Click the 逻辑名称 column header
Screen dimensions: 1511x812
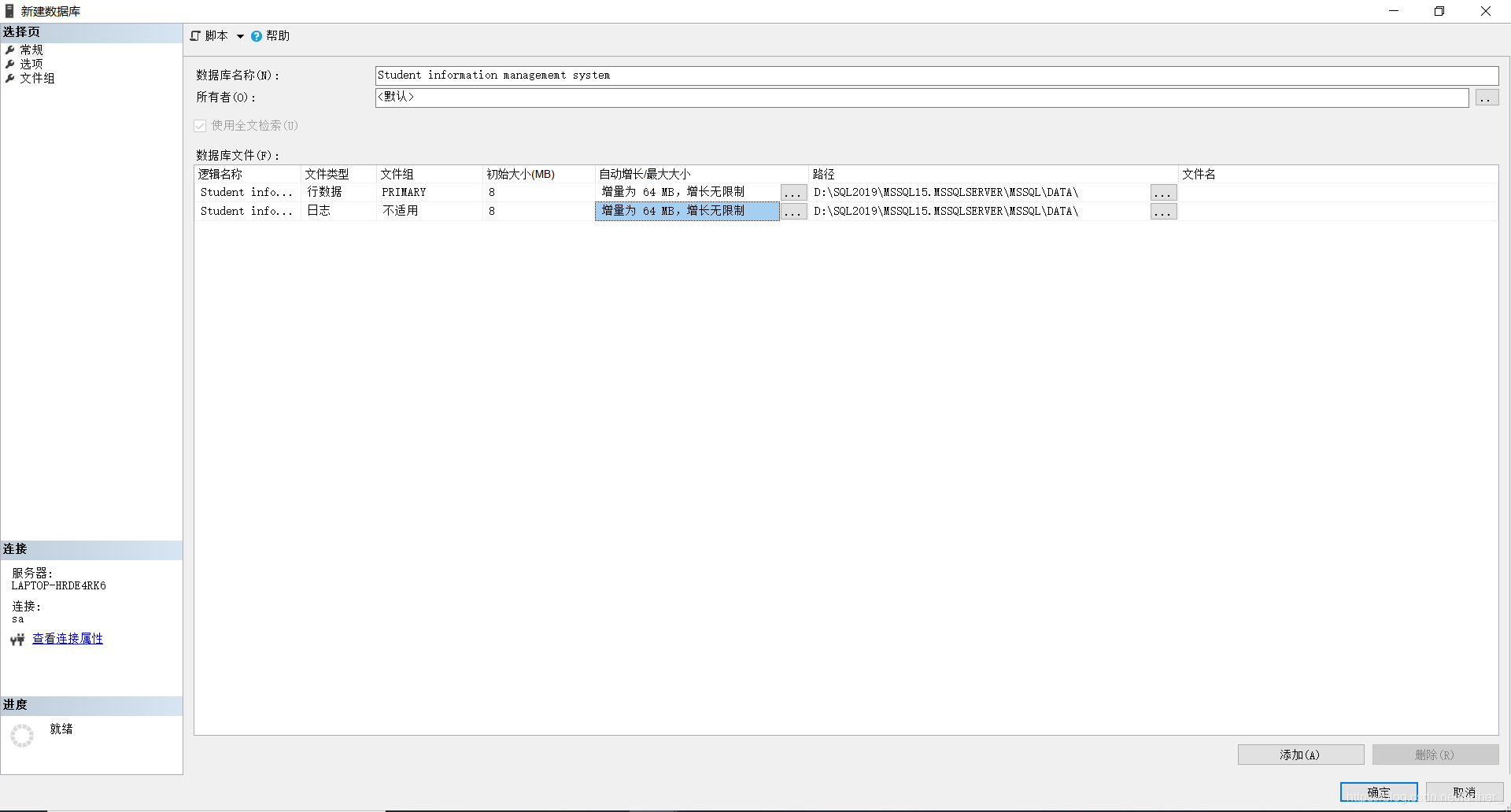pos(247,174)
